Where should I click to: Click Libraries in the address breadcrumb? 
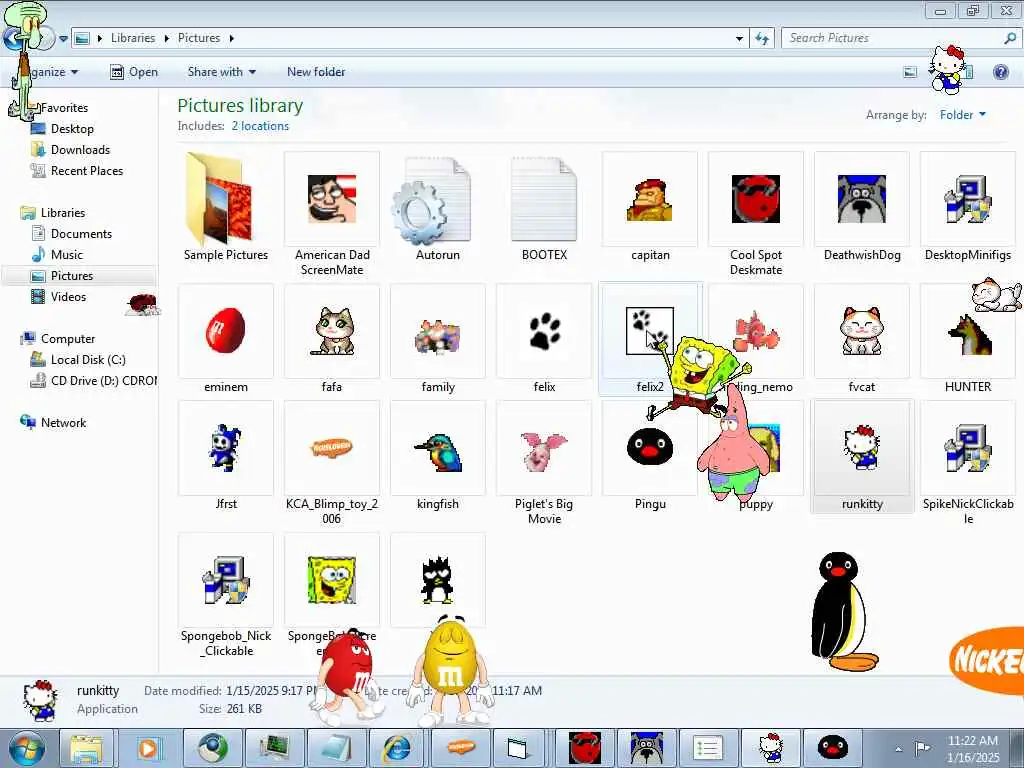(133, 38)
